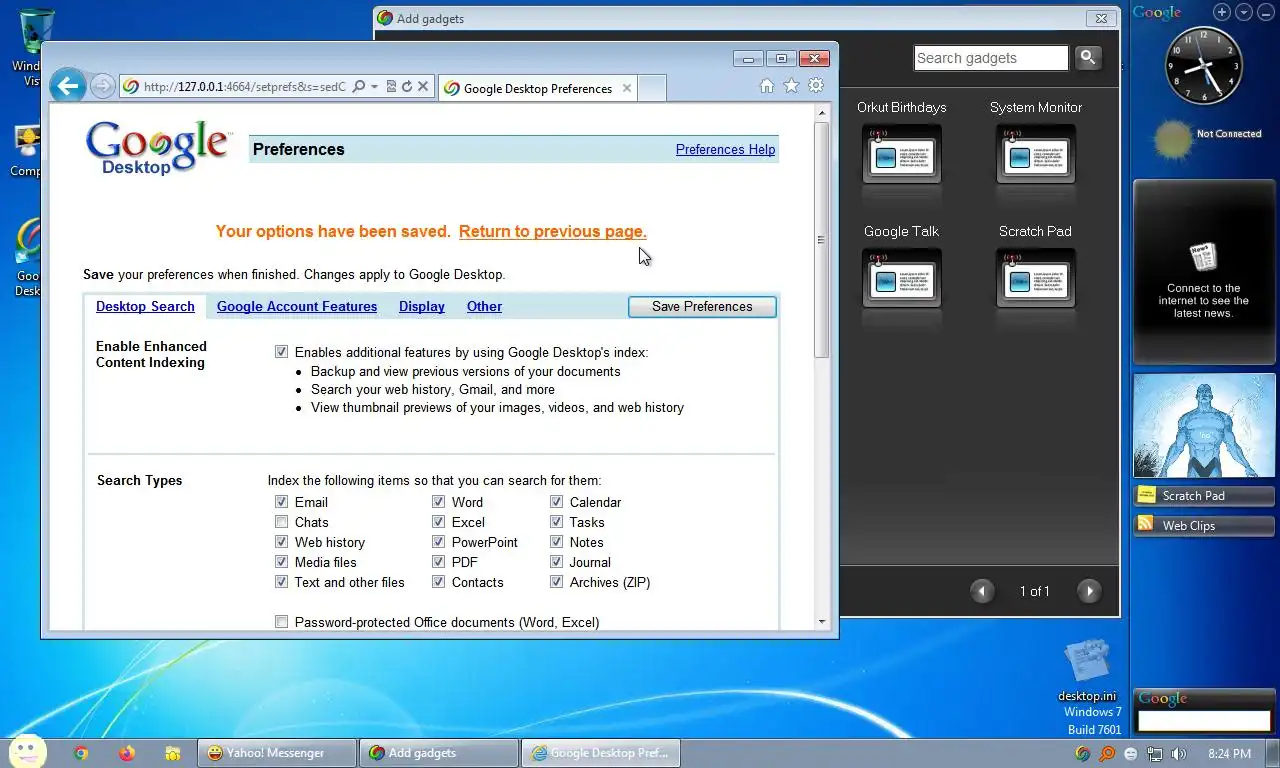Select the Orkut Birthdays gadget thumbnail
The image size is (1280, 768).
901,153
